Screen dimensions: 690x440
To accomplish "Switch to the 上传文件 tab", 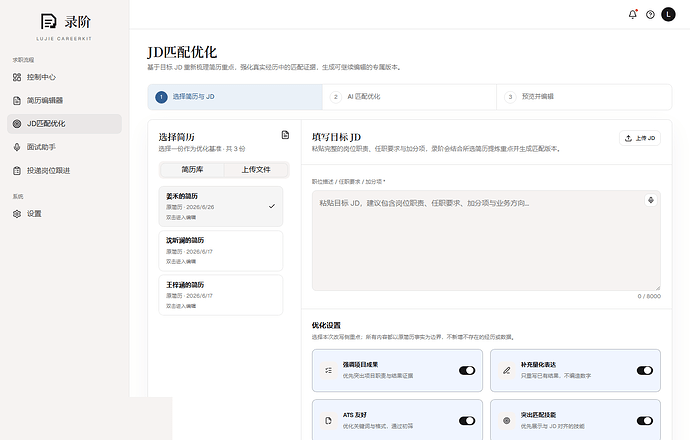I will pyautogui.click(x=256, y=170).
